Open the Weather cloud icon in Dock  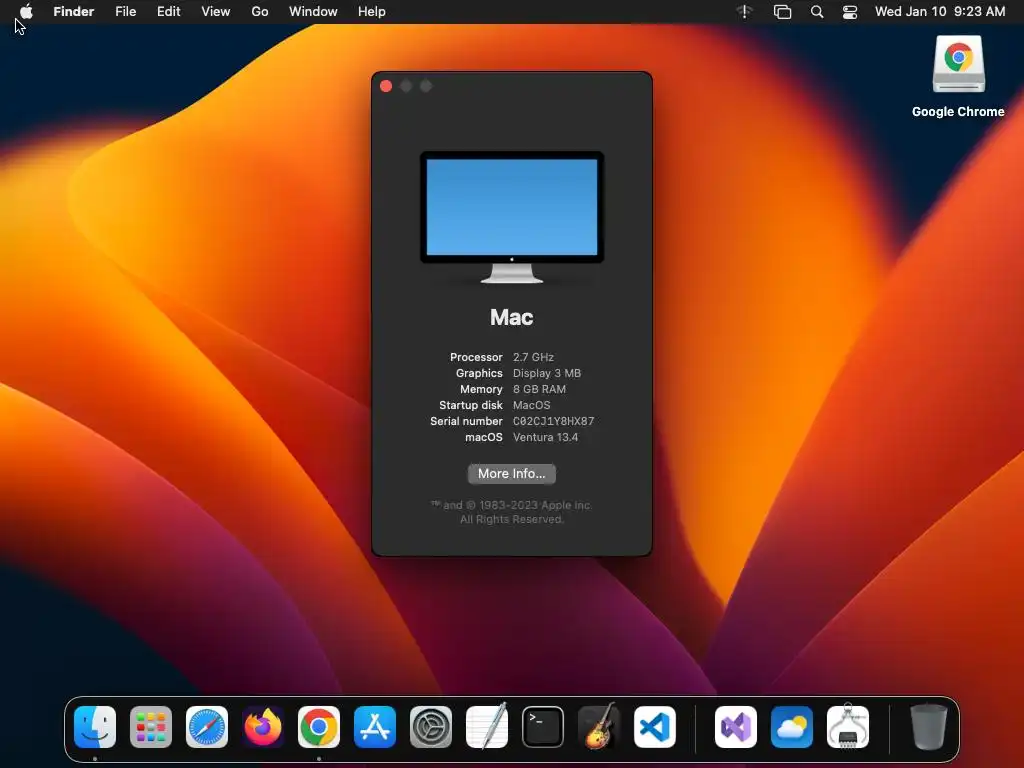coord(792,727)
